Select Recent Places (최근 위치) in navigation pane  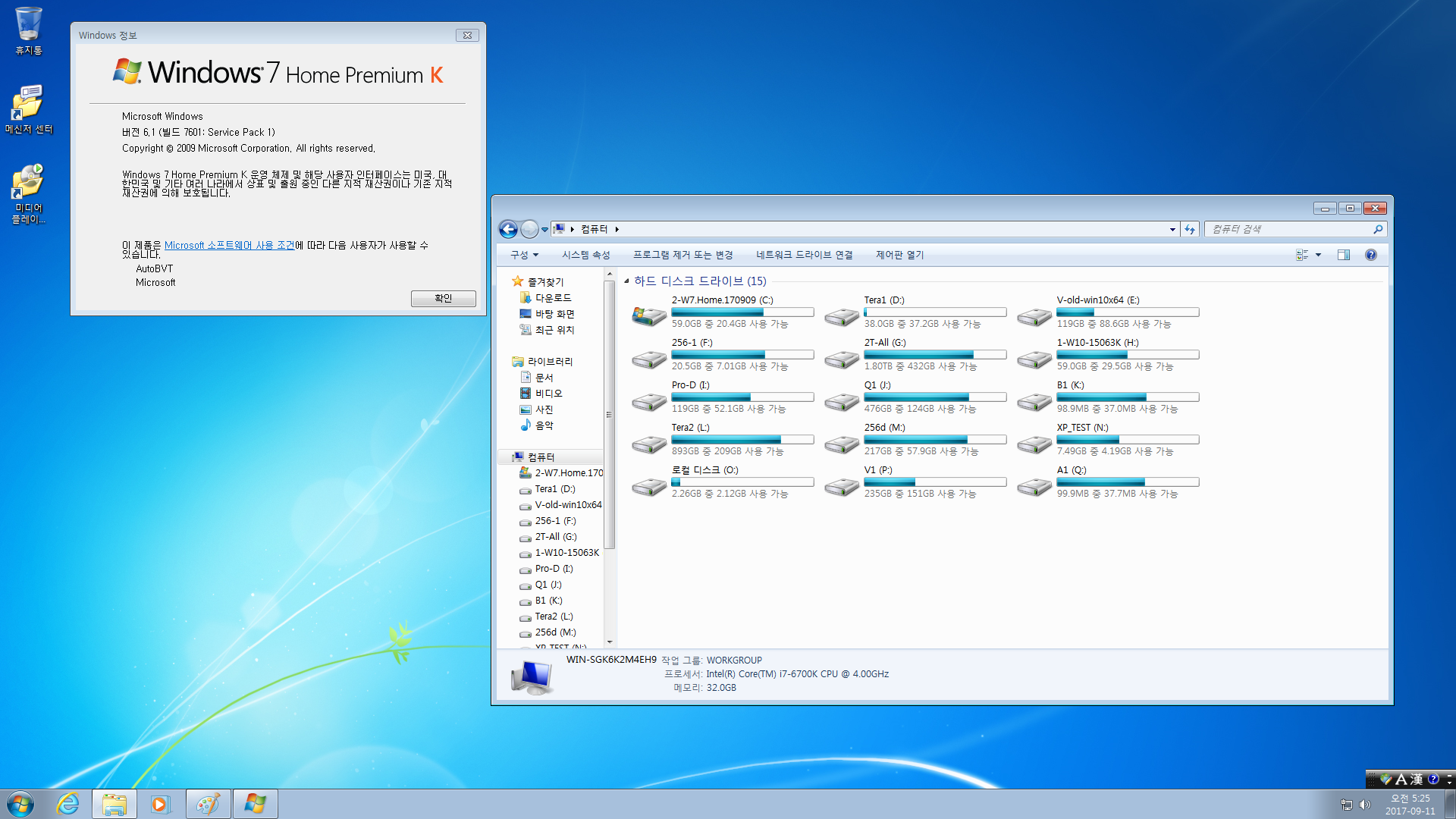(x=548, y=330)
